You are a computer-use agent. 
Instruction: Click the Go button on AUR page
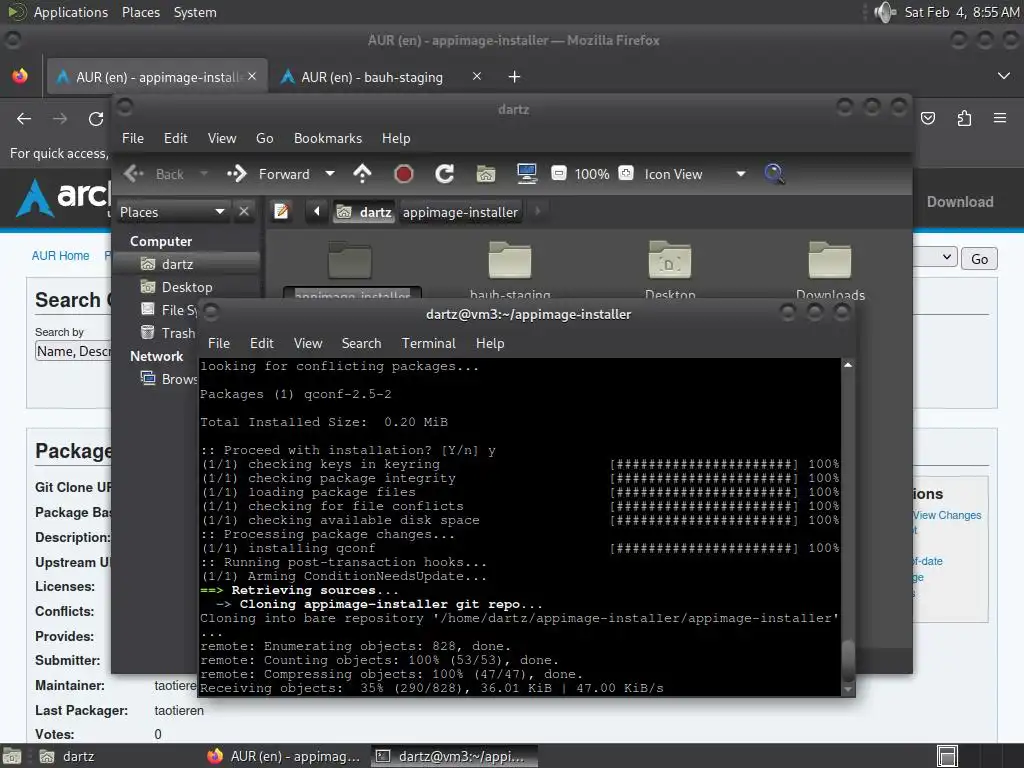[x=979, y=259]
